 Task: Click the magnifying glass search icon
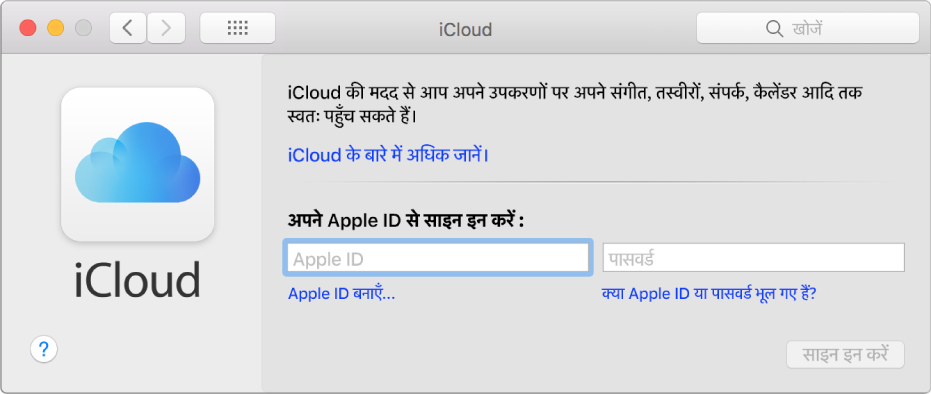pos(774,28)
